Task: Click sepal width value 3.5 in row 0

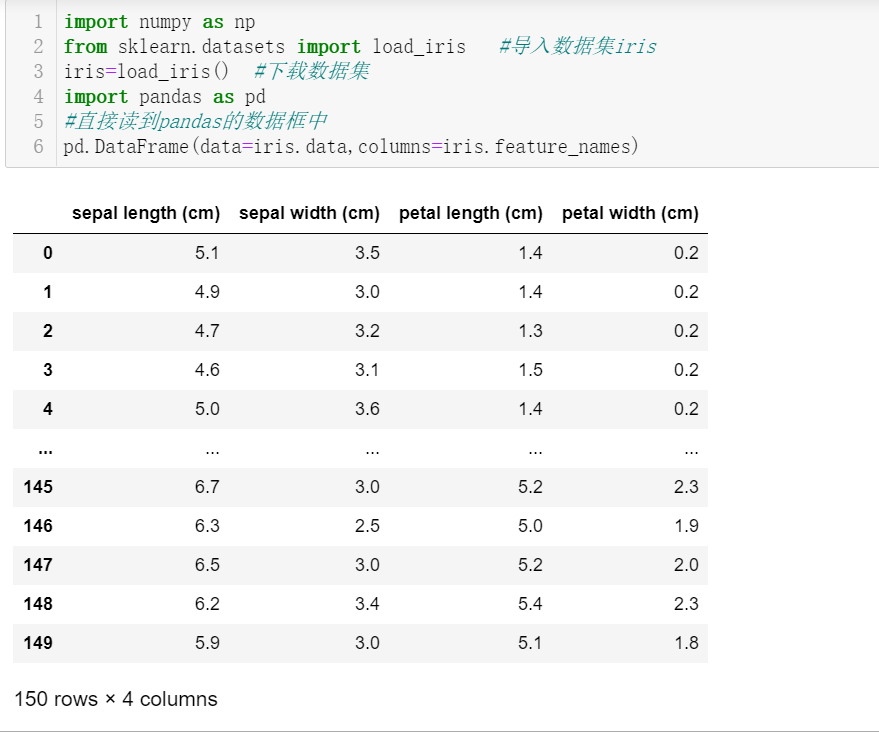Action: (x=367, y=253)
